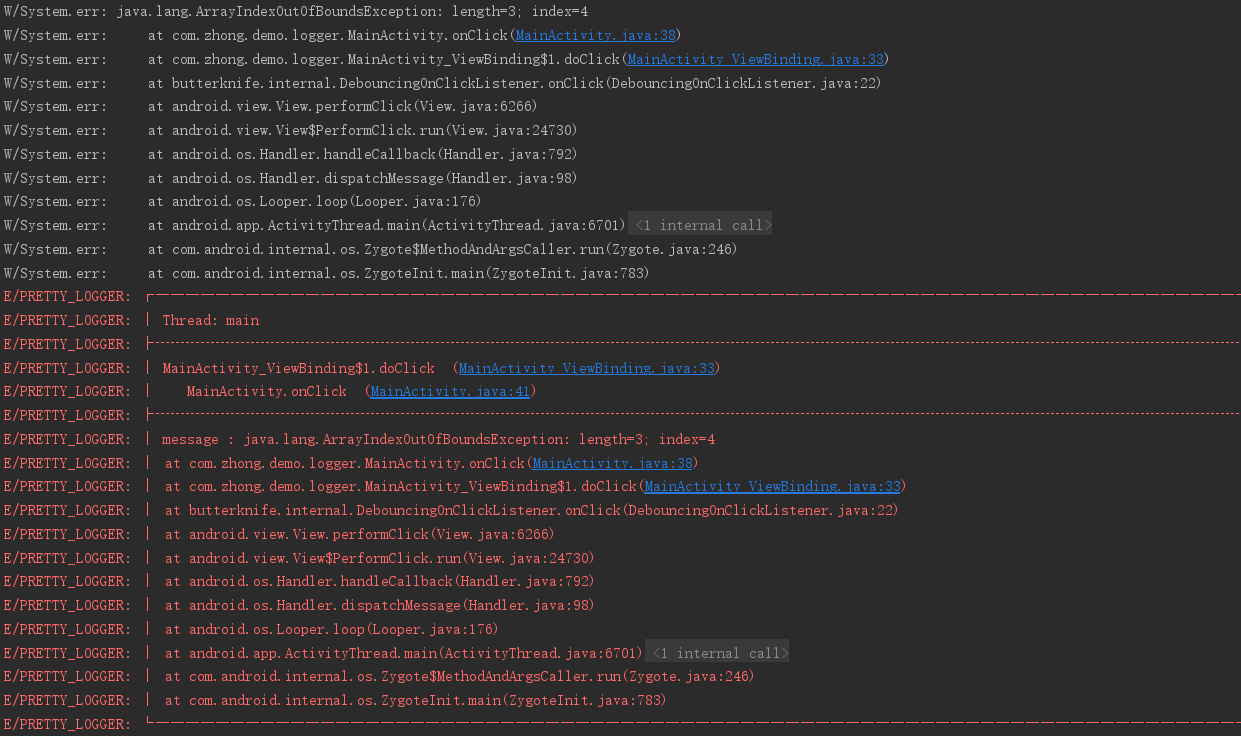1241x736 pixels.
Task: Open ViewBinding.java:33 link on PRETTY_LOGGER 'at com.zhong.demo' doClick row
Action: (x=772, y=486)
